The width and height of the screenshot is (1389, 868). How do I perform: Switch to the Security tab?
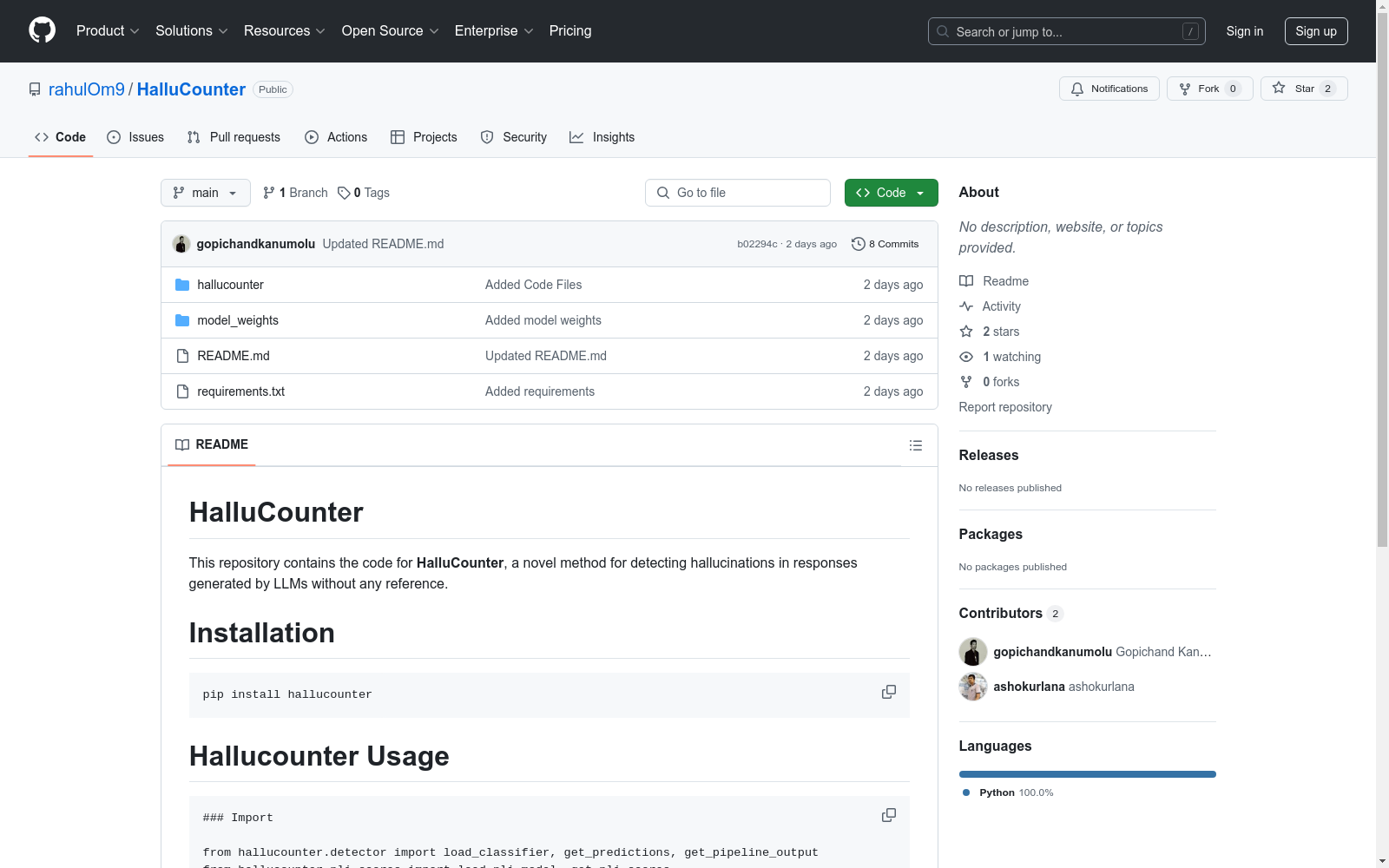point(514,137)
